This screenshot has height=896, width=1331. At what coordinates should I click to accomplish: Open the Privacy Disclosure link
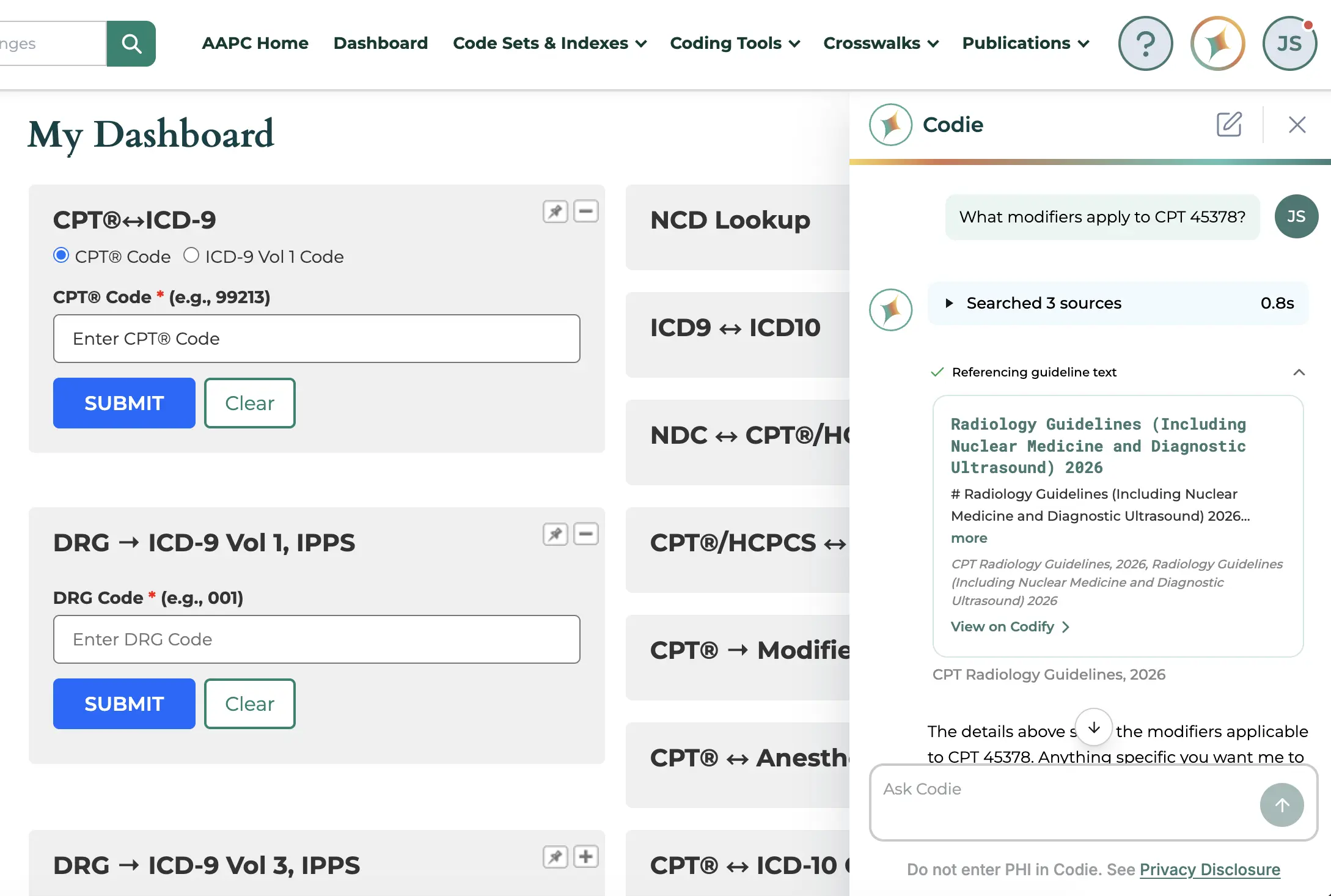(1209, 870)
